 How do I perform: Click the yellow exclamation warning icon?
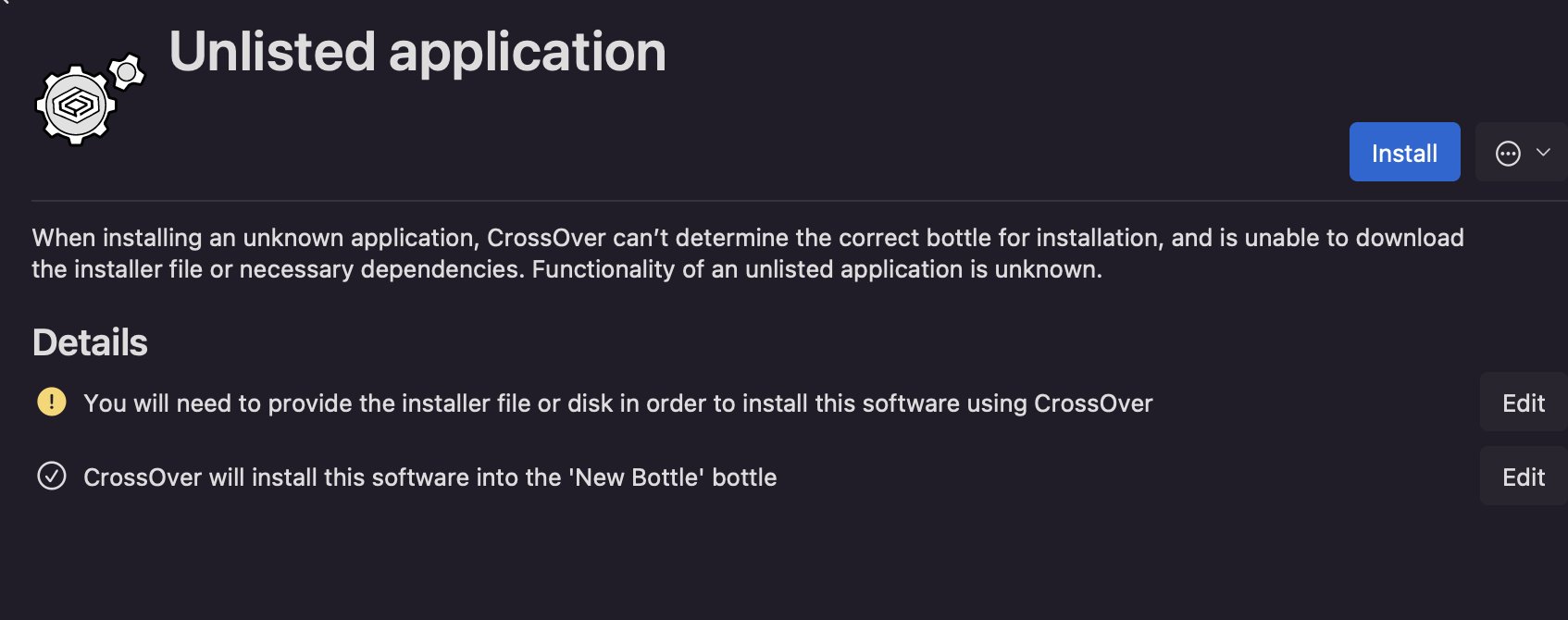click(52, 403)
